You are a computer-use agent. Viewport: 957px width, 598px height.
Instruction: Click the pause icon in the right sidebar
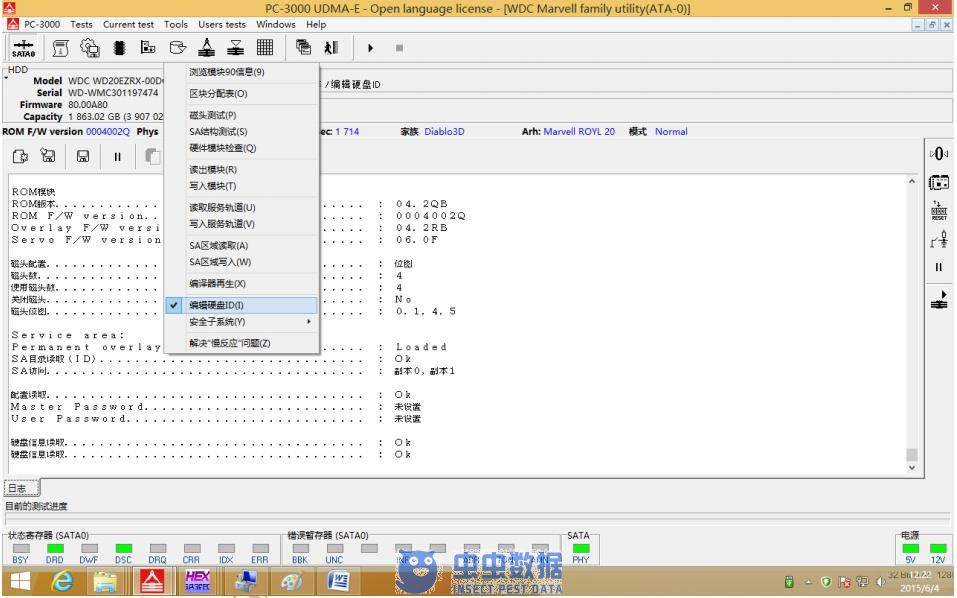click(x=939, y=267)
